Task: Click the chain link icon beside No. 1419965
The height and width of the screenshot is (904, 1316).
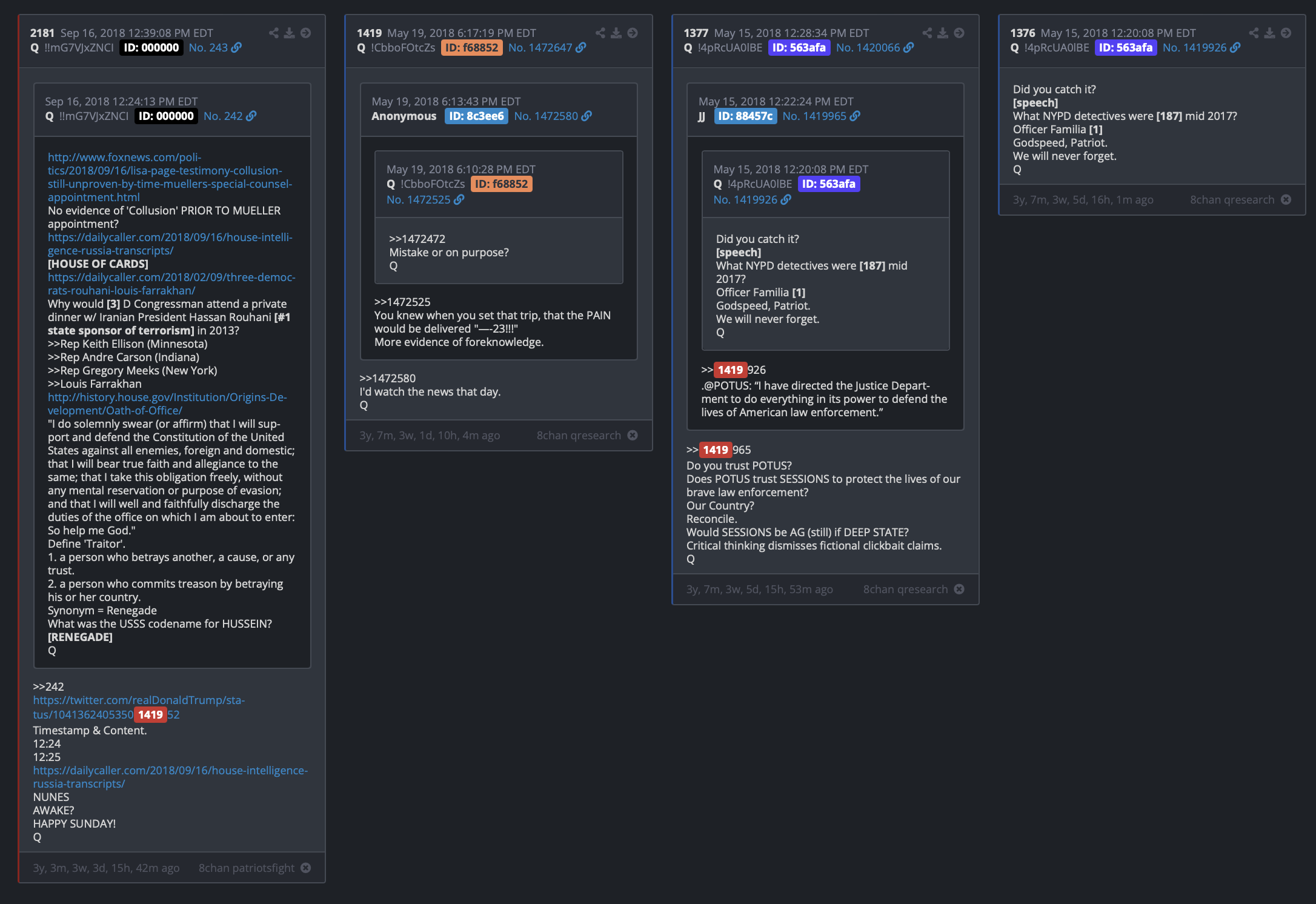Action: (854, 116)
